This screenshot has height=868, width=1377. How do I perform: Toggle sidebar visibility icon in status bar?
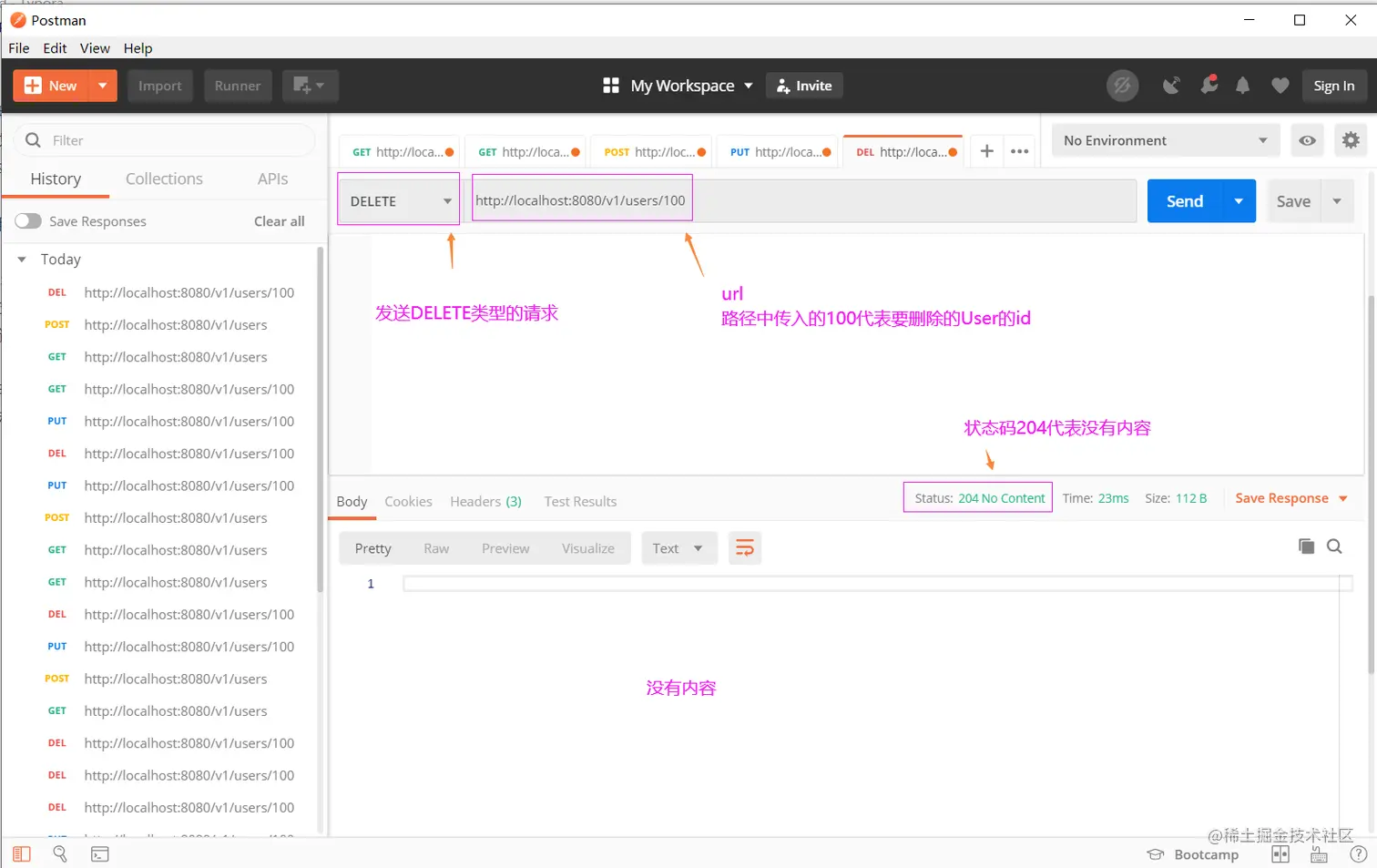tap(22, 854)
